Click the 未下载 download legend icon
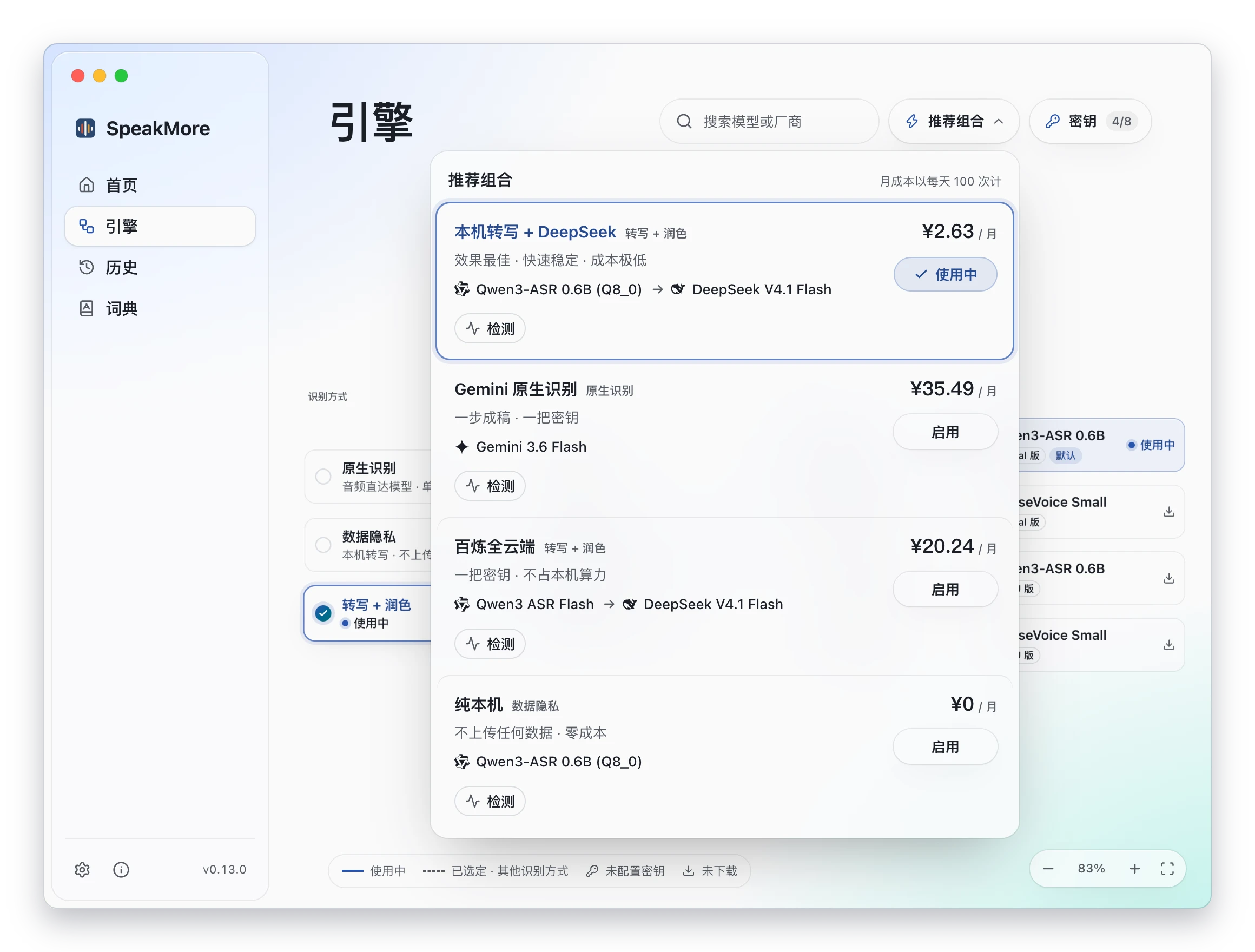The height and width of the screenshot is (952, 1255). point(688,871)
